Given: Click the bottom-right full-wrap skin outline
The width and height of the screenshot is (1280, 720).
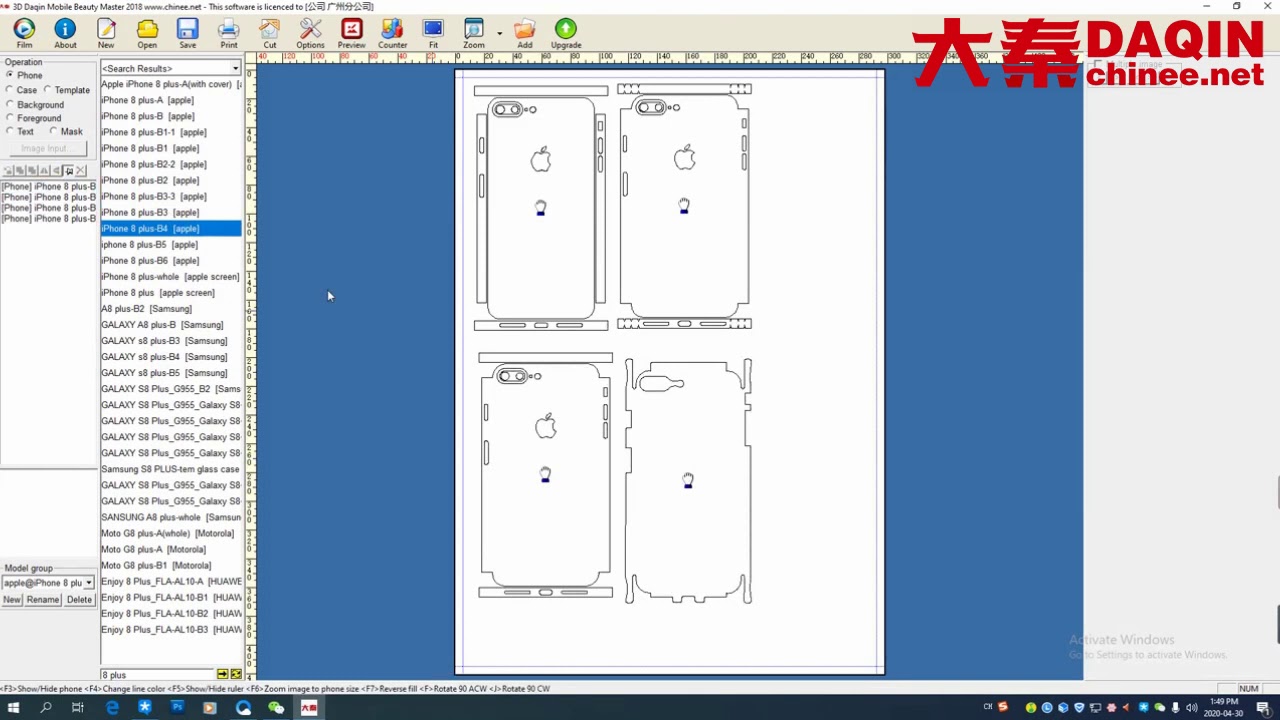Looking at the screenshot, I should (x=688, y=481).
